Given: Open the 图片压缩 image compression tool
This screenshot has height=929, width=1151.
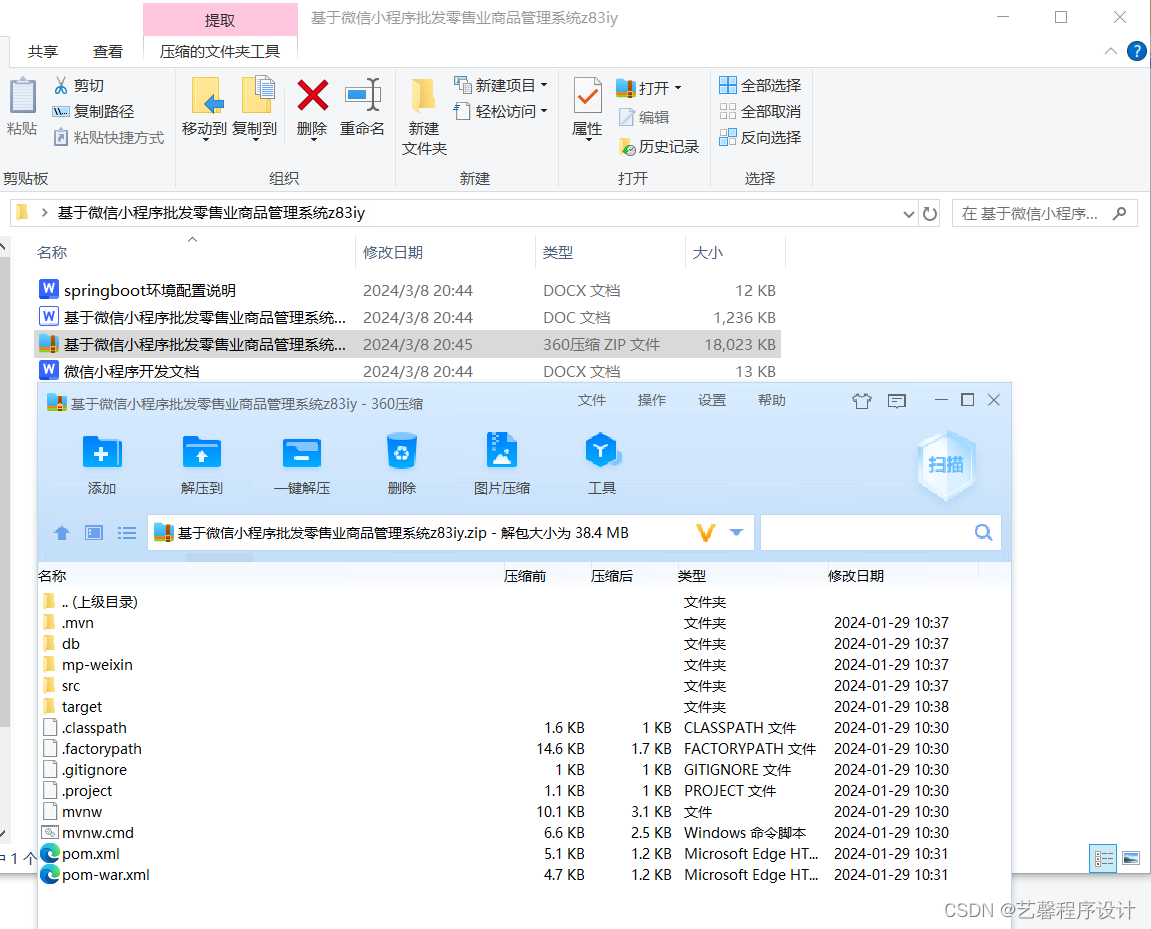Looking at the screenshot, I should [501, 463].
